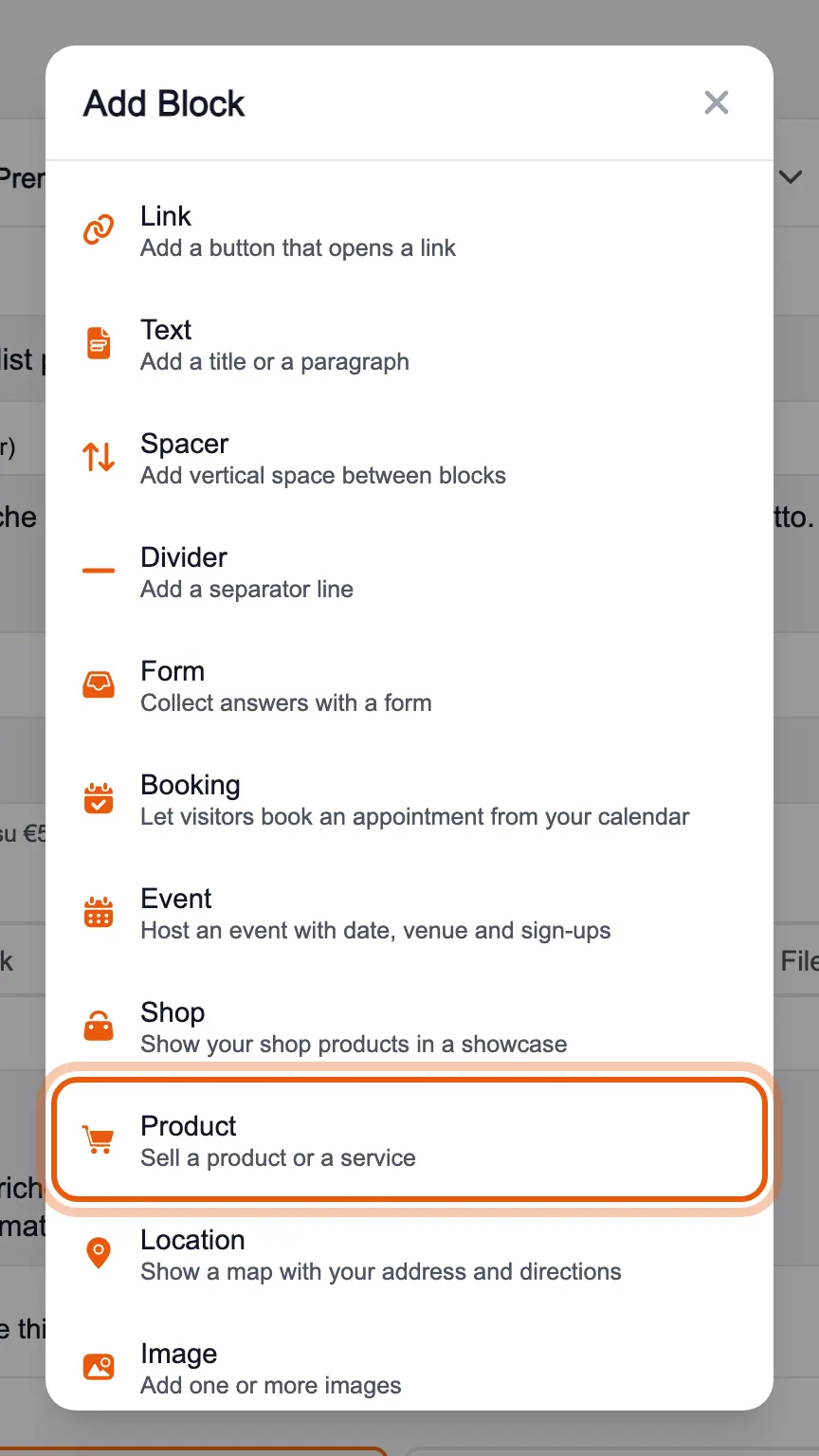The width and height of the screenshot is (819, 1456).
Task: Select 'Let visitors book an appointment' option
Action: (415, 817)
